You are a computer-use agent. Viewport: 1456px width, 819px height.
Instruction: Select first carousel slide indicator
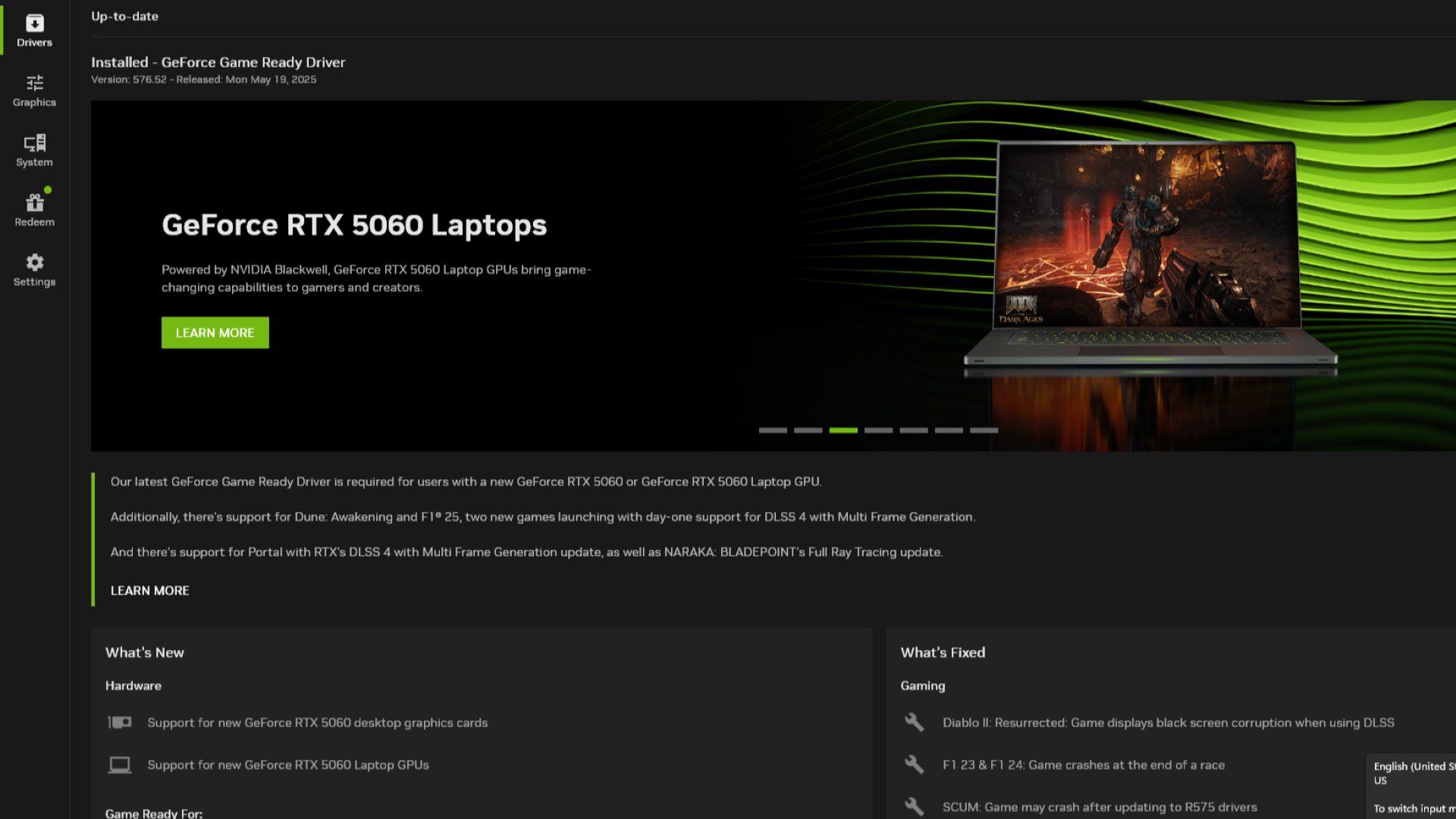[x=773, y=430]
